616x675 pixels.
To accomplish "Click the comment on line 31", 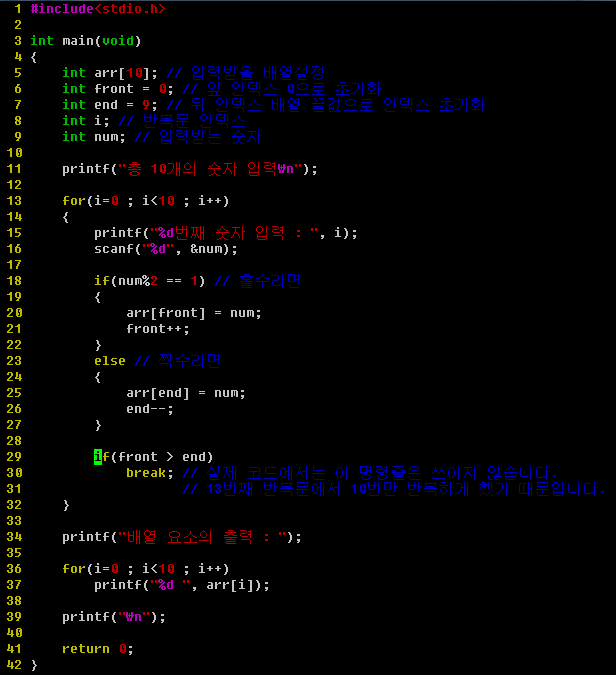I will [x=394, y=489].
